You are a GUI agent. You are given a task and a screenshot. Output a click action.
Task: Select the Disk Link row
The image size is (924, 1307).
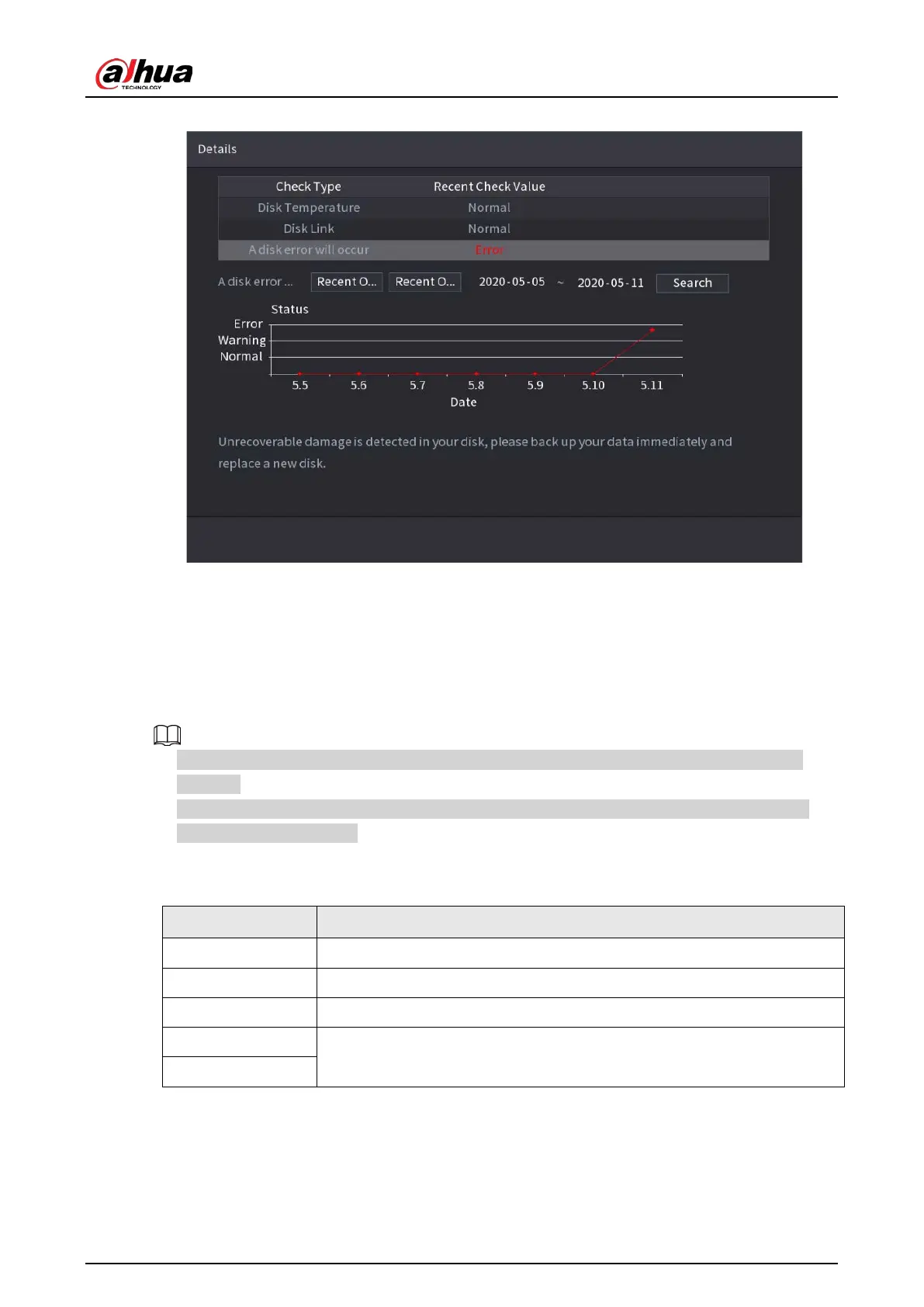click(x=493, y=229)
